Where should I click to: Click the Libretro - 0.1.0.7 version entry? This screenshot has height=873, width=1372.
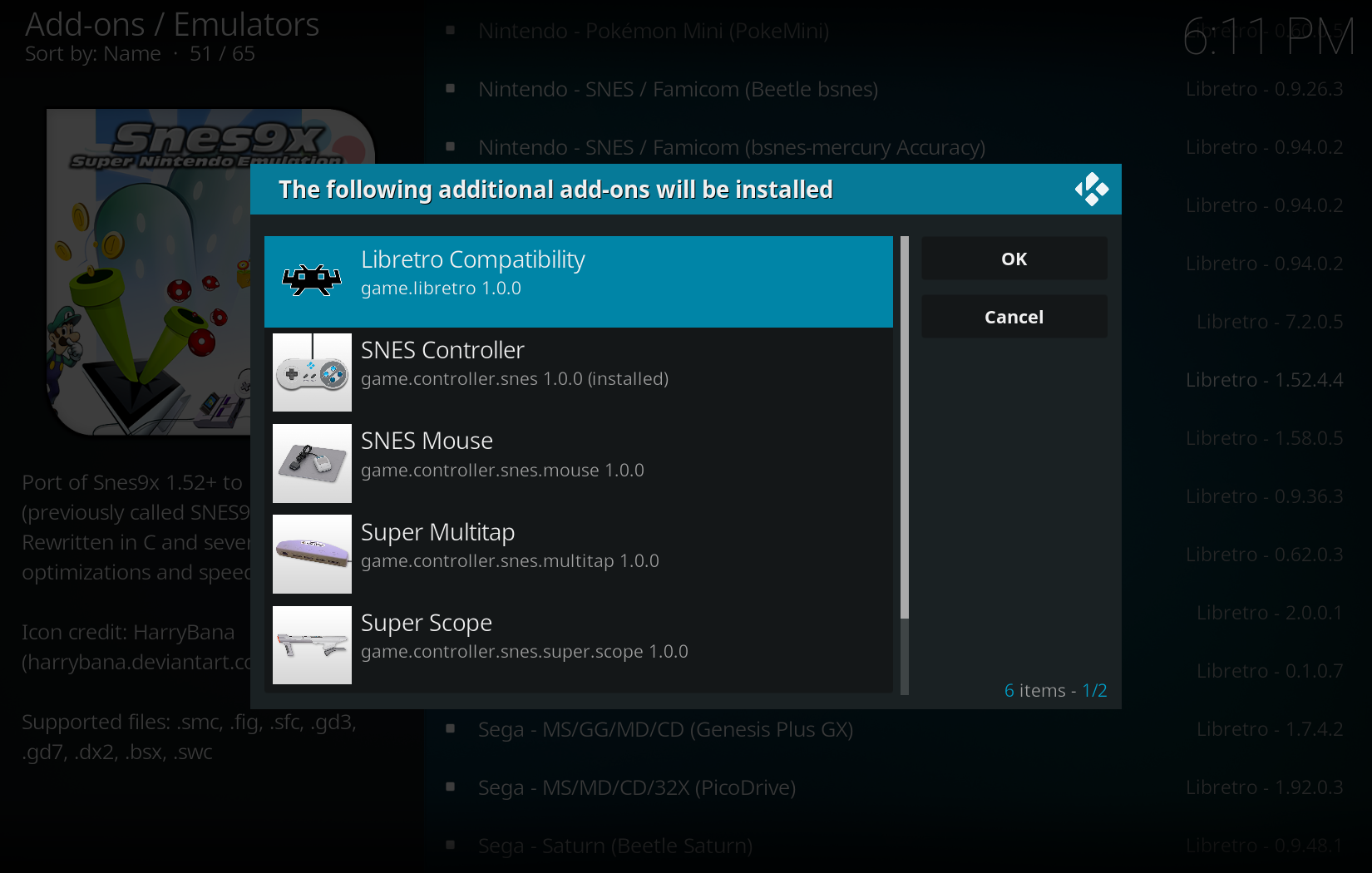pyautogui.click(x=1271, y=671)
